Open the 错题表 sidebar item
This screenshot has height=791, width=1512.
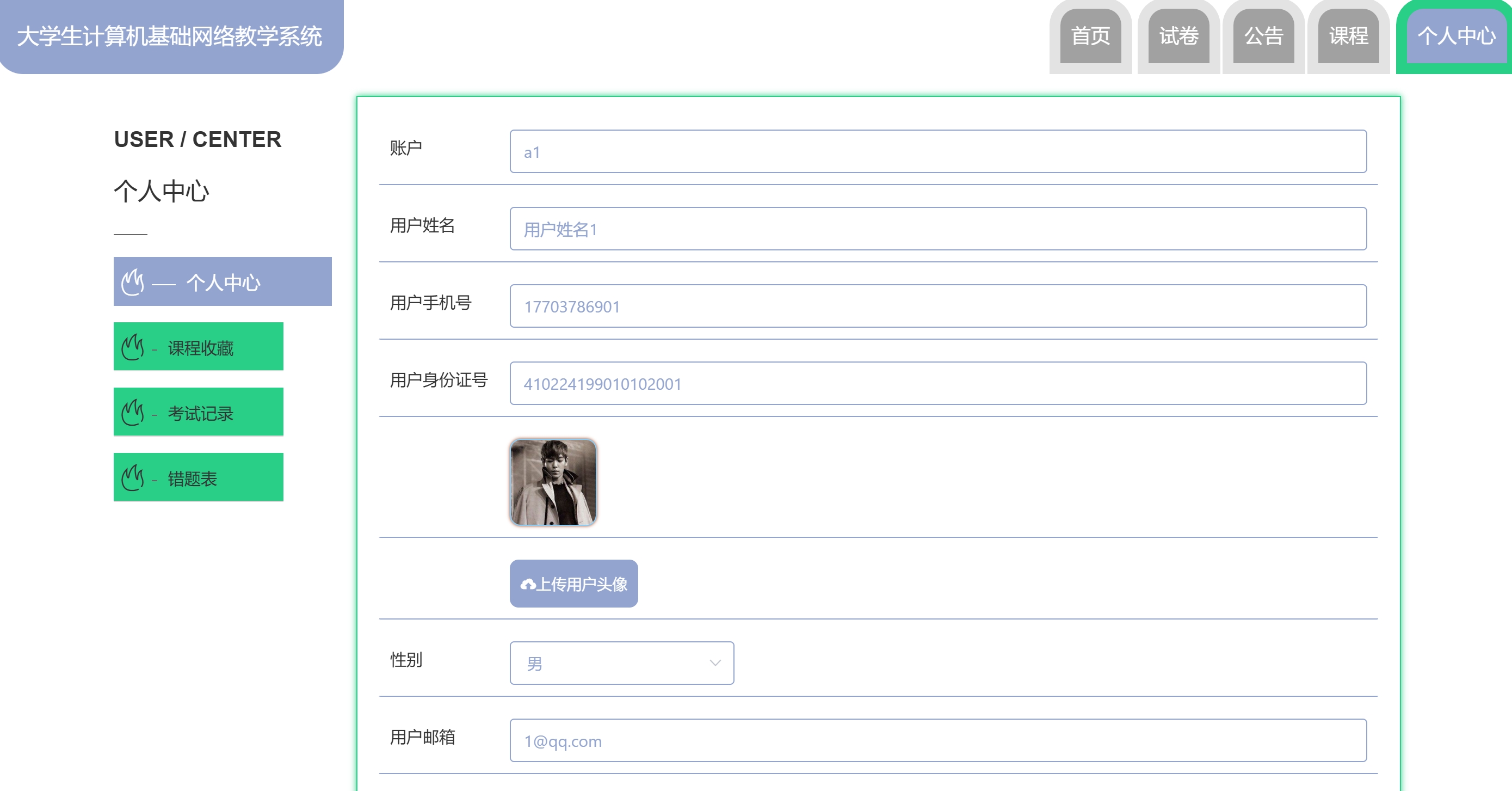pos(199,477)
